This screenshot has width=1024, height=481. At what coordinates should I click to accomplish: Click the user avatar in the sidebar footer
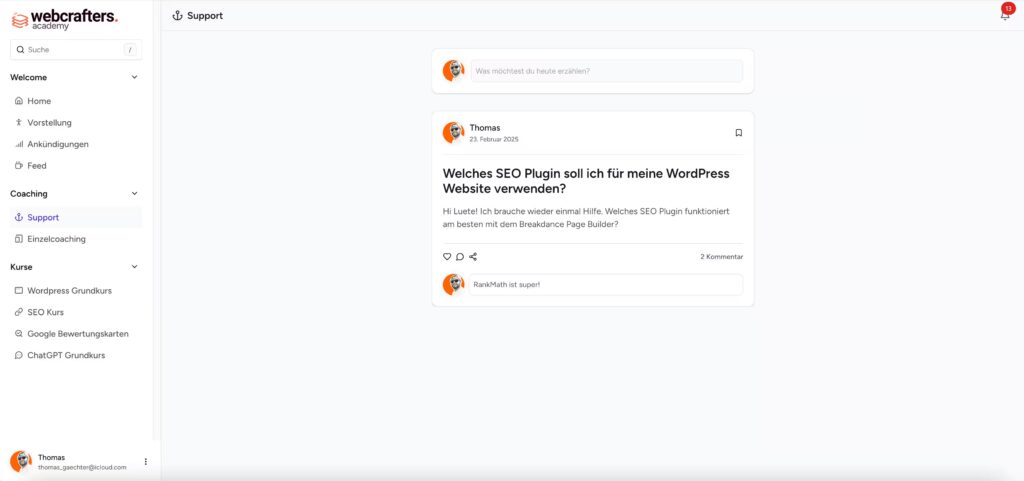[x=21, y=461]
